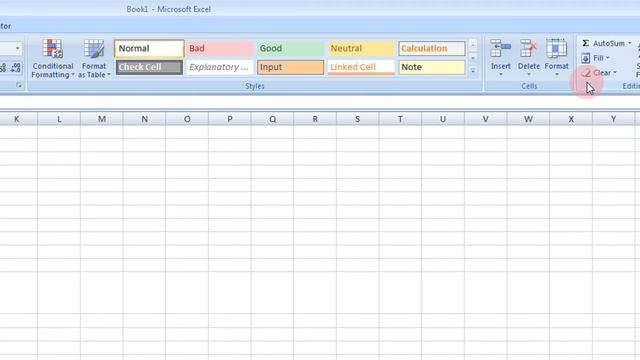Open Format as Table gallery
Screen dimensions: 640x360
(94, 59)
